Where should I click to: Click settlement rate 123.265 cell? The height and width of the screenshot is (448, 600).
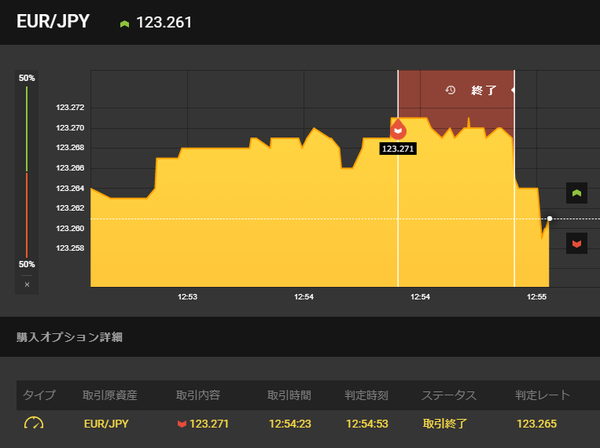(537, 424)
